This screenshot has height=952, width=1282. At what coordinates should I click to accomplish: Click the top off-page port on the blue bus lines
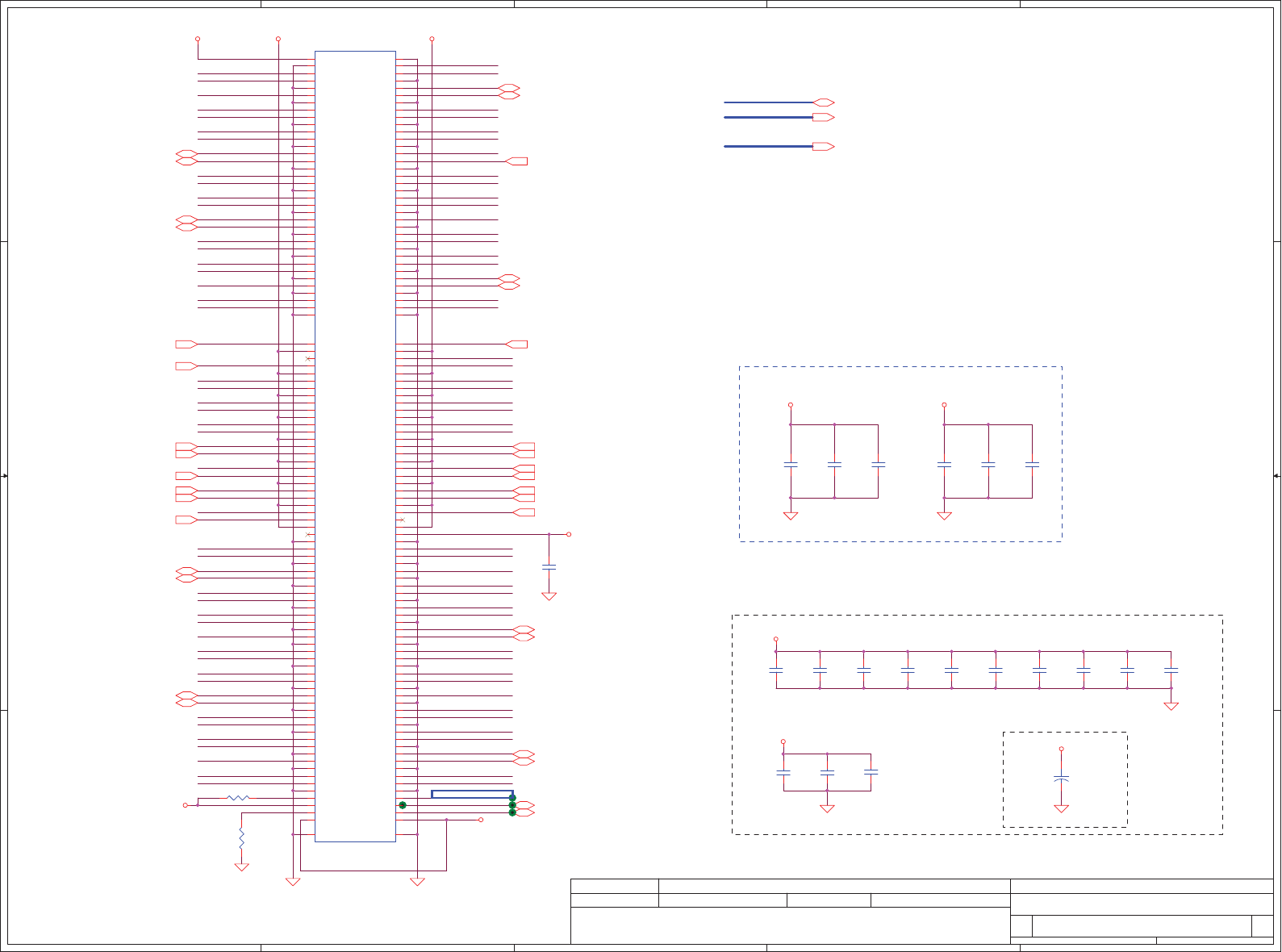click(x=824, y=102)
